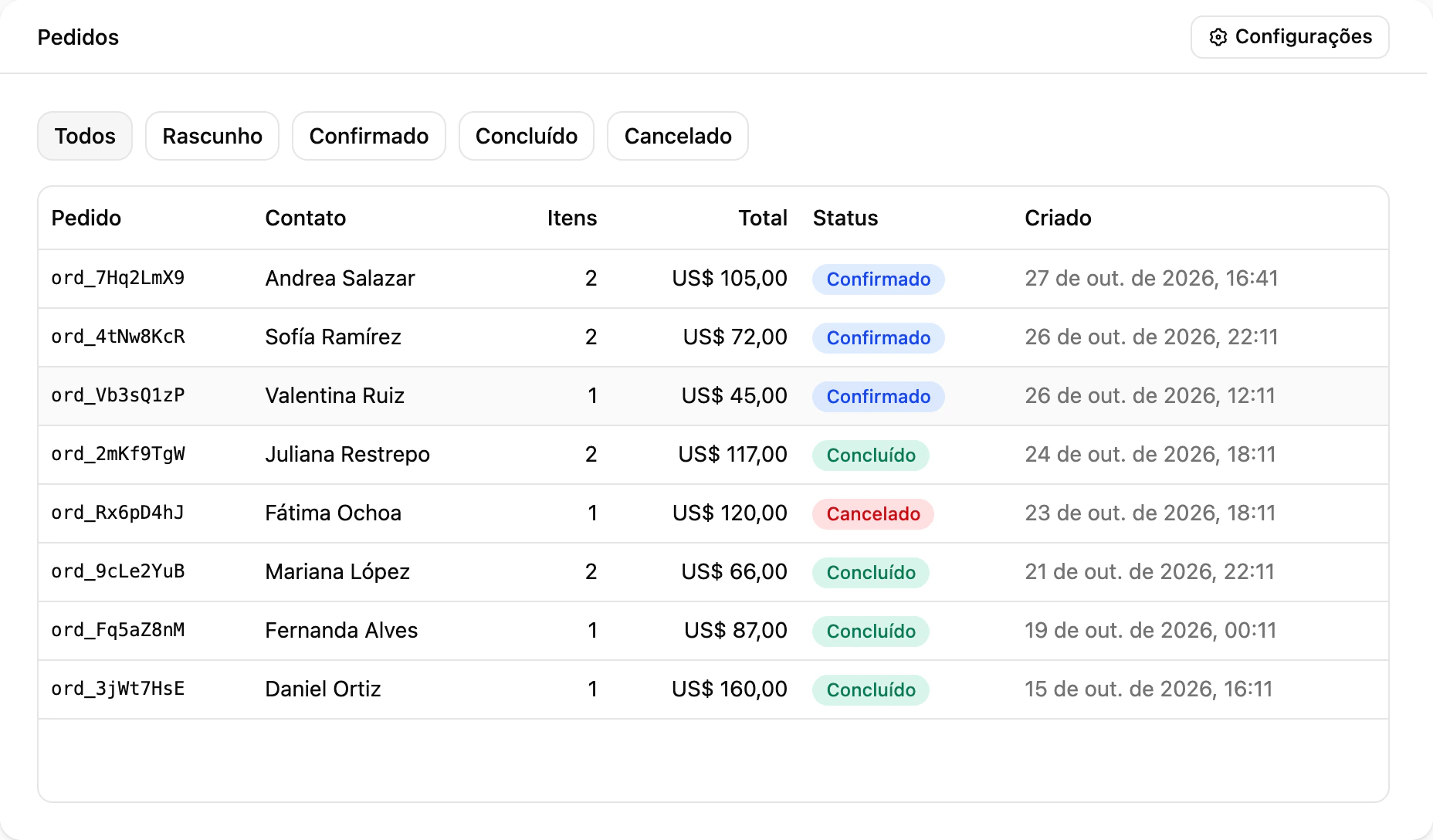The width and height of the screenshot is (1433, 840).
Task: Click the US$ 87,00 total
Action: tap(736, 630)
